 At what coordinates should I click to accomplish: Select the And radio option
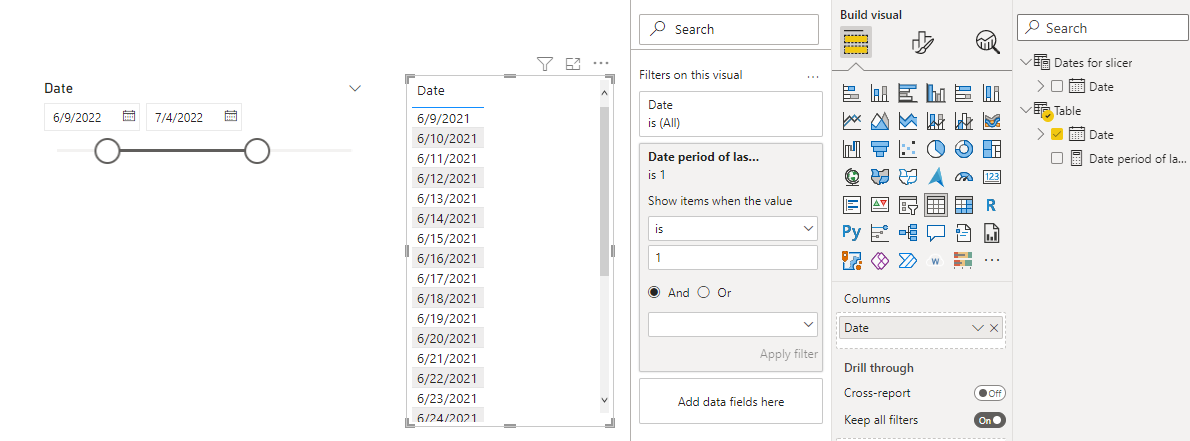point(654,292)
